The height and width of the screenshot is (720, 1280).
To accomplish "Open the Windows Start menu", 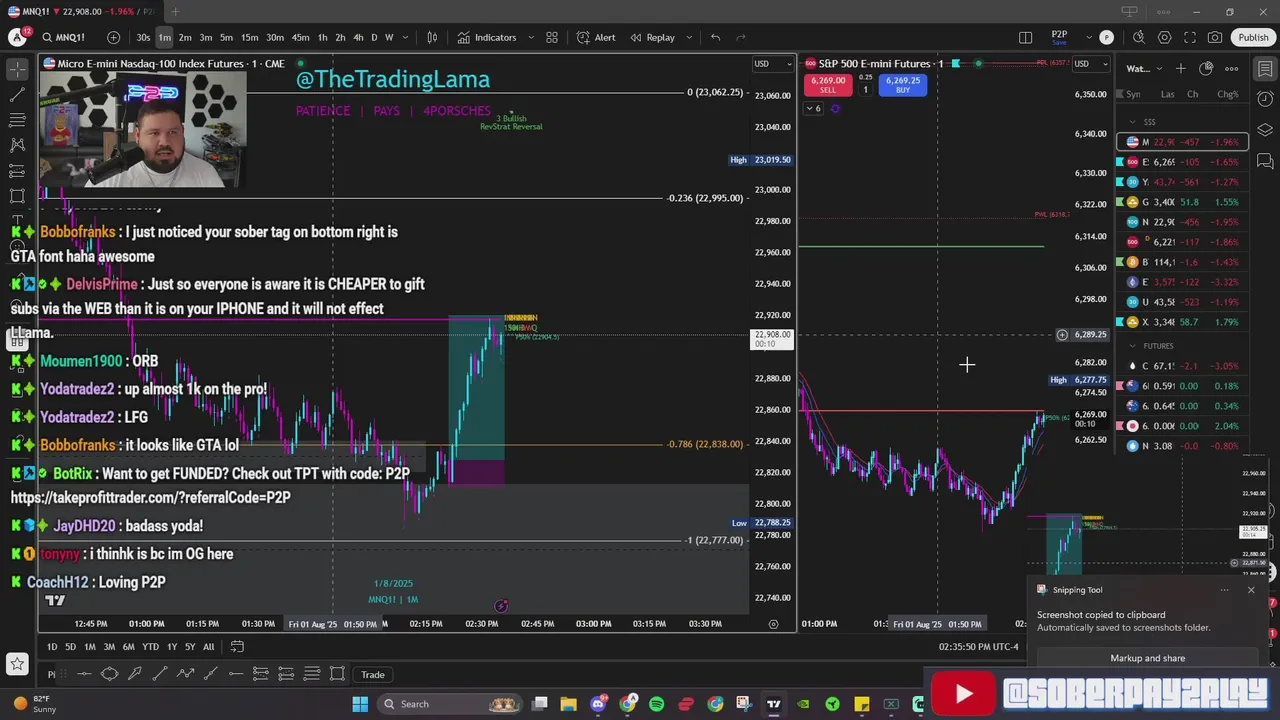I will pyautogui.click(x=360, y=704).
